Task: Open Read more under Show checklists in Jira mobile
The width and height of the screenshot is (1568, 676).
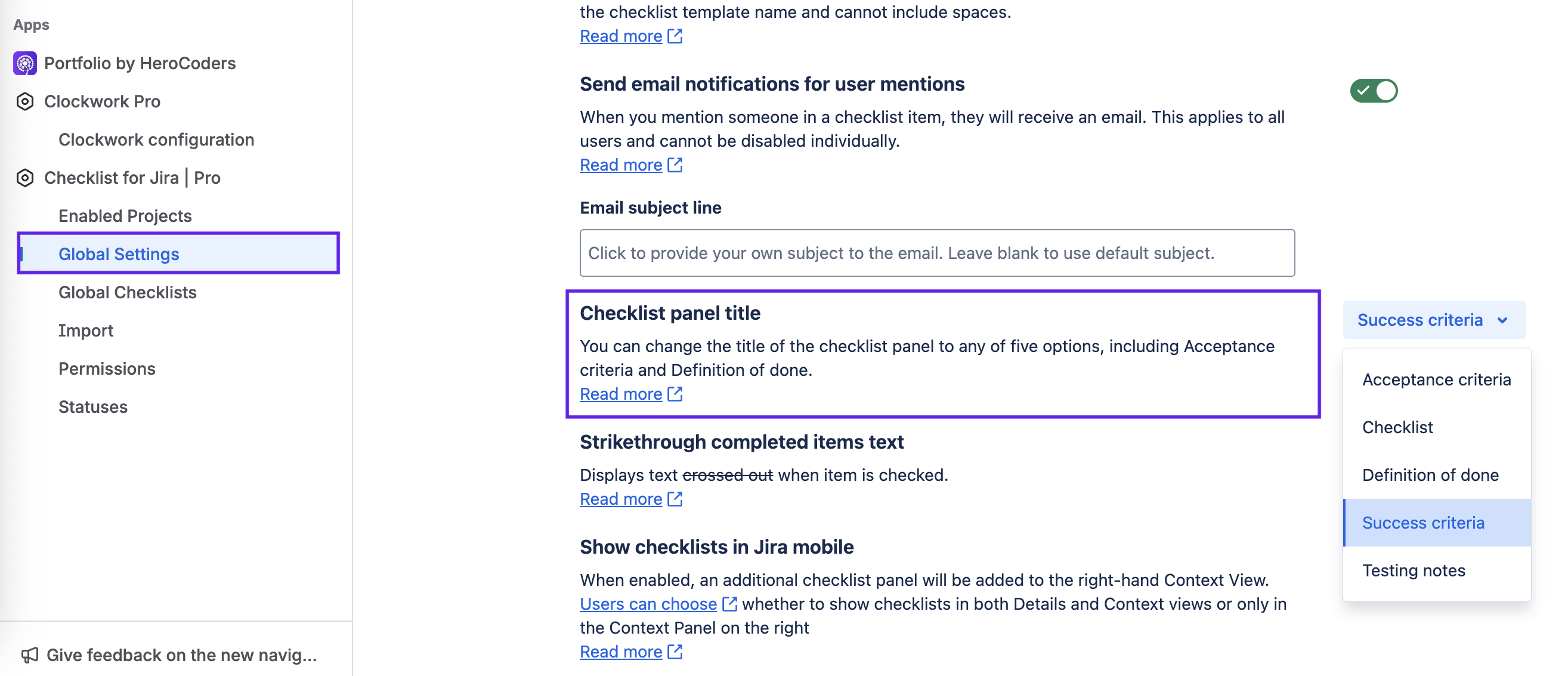Action: pyautogui.click(x=620, y=652)
